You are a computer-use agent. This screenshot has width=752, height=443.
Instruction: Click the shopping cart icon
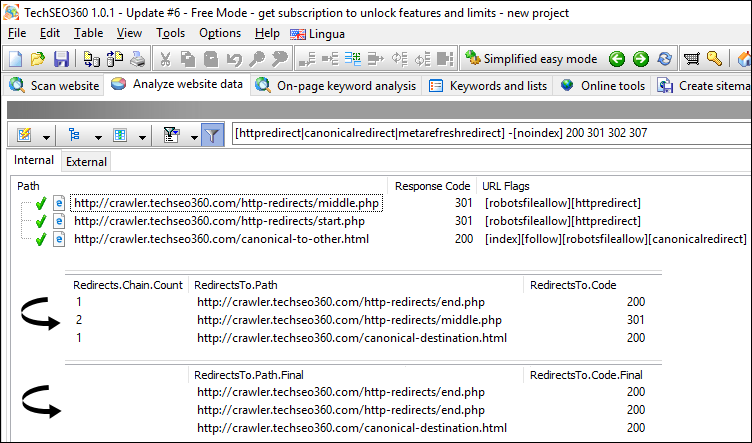tap(692, 59)
